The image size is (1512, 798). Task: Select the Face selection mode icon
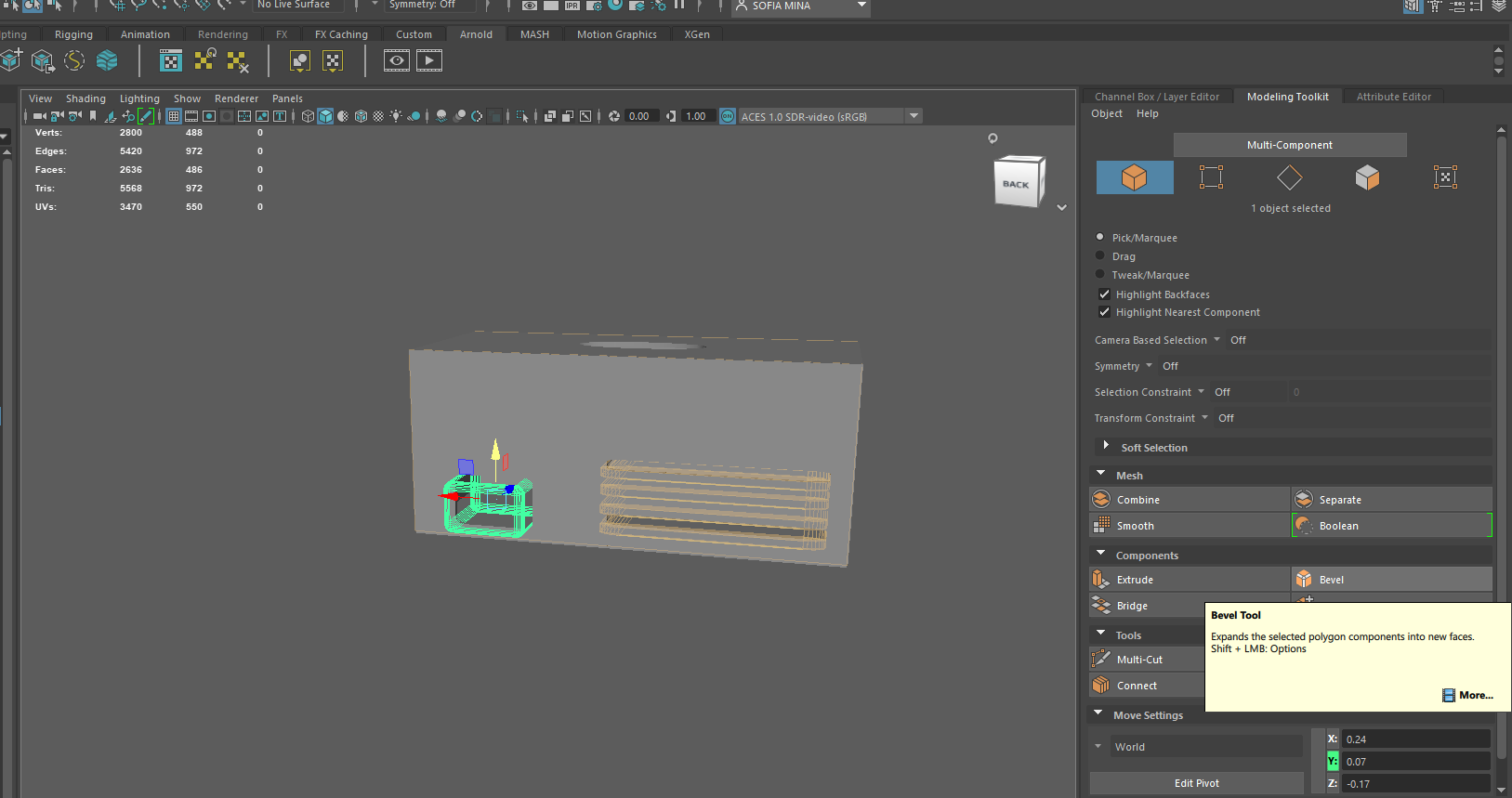tap(1367, 177)
